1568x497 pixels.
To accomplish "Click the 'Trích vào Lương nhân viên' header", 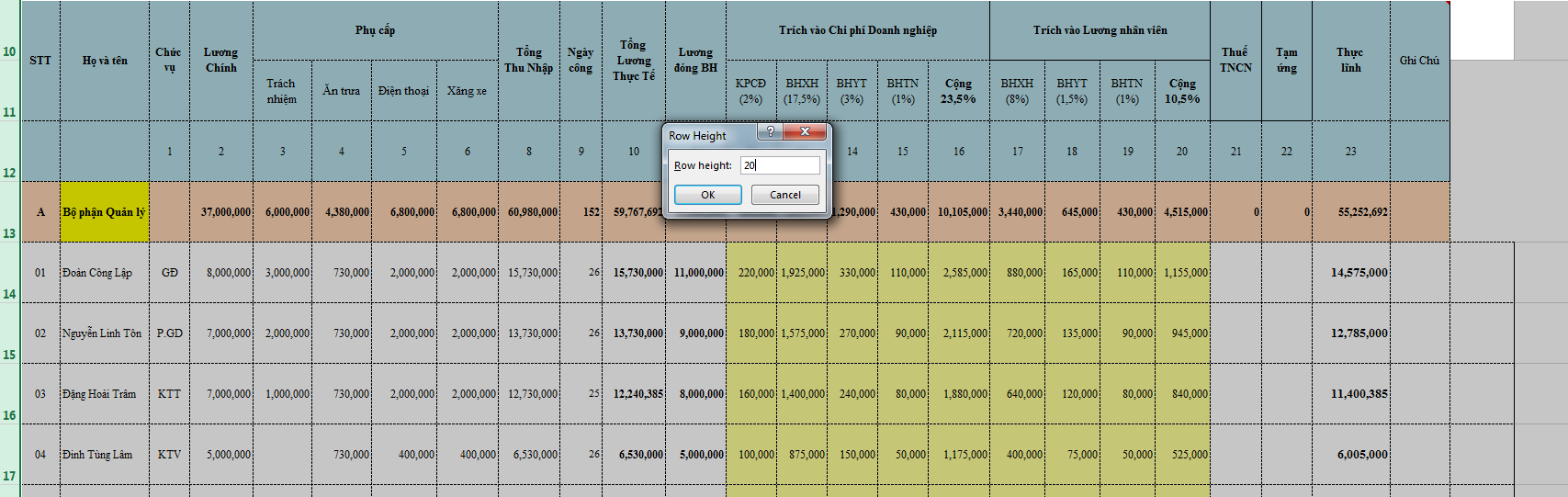I will [x=1100, y=30].
